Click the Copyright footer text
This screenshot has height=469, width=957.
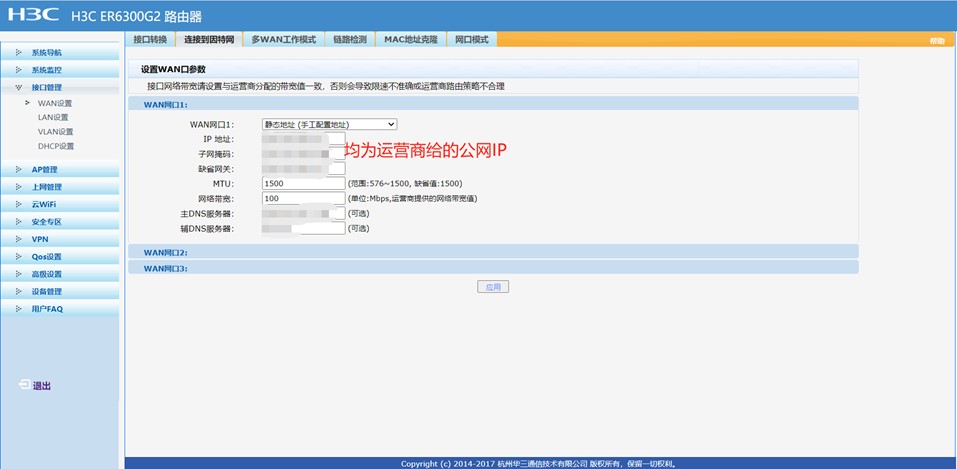tap(540, 464)
